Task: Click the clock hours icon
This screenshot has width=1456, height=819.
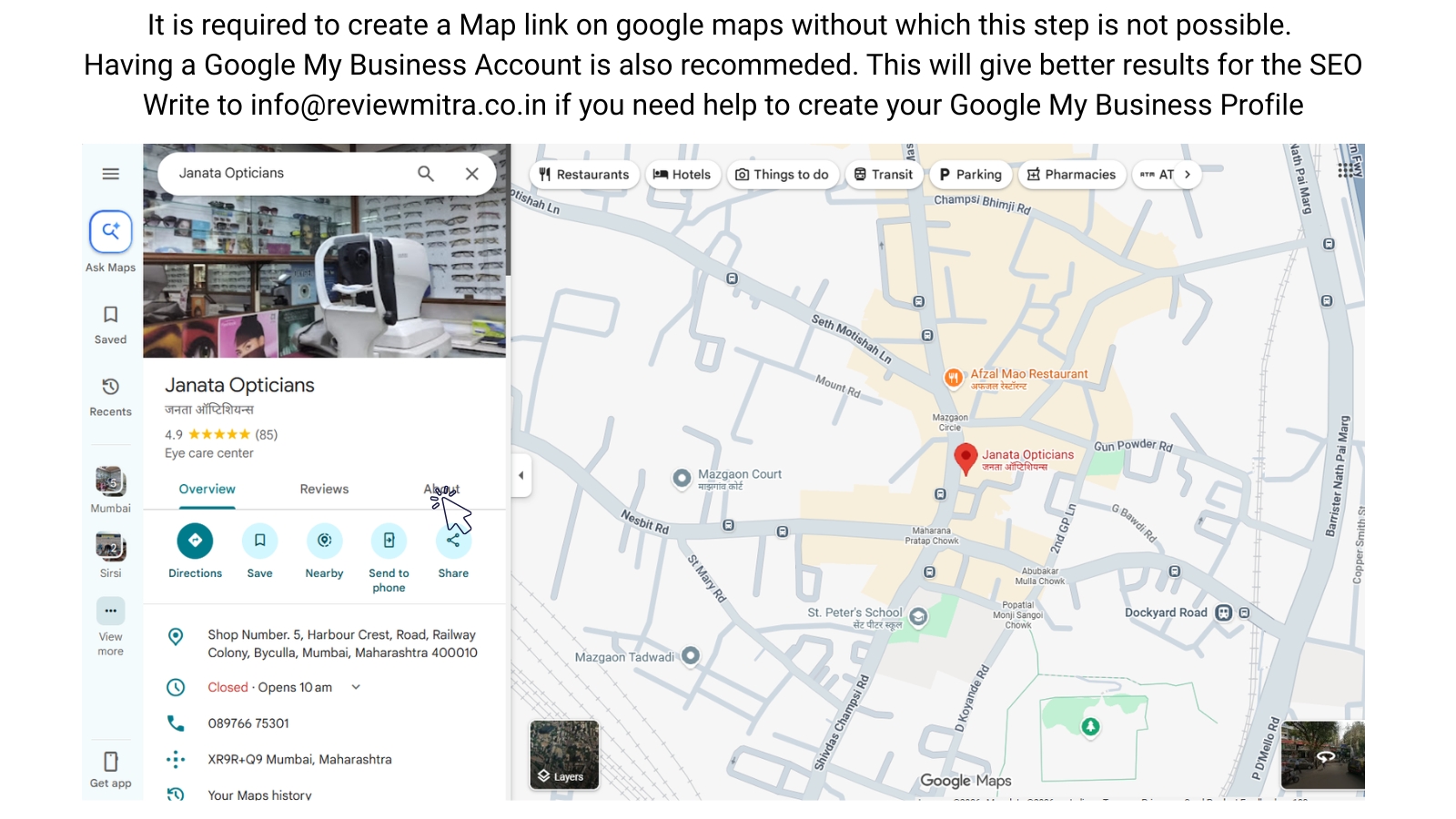Action: 176,687
